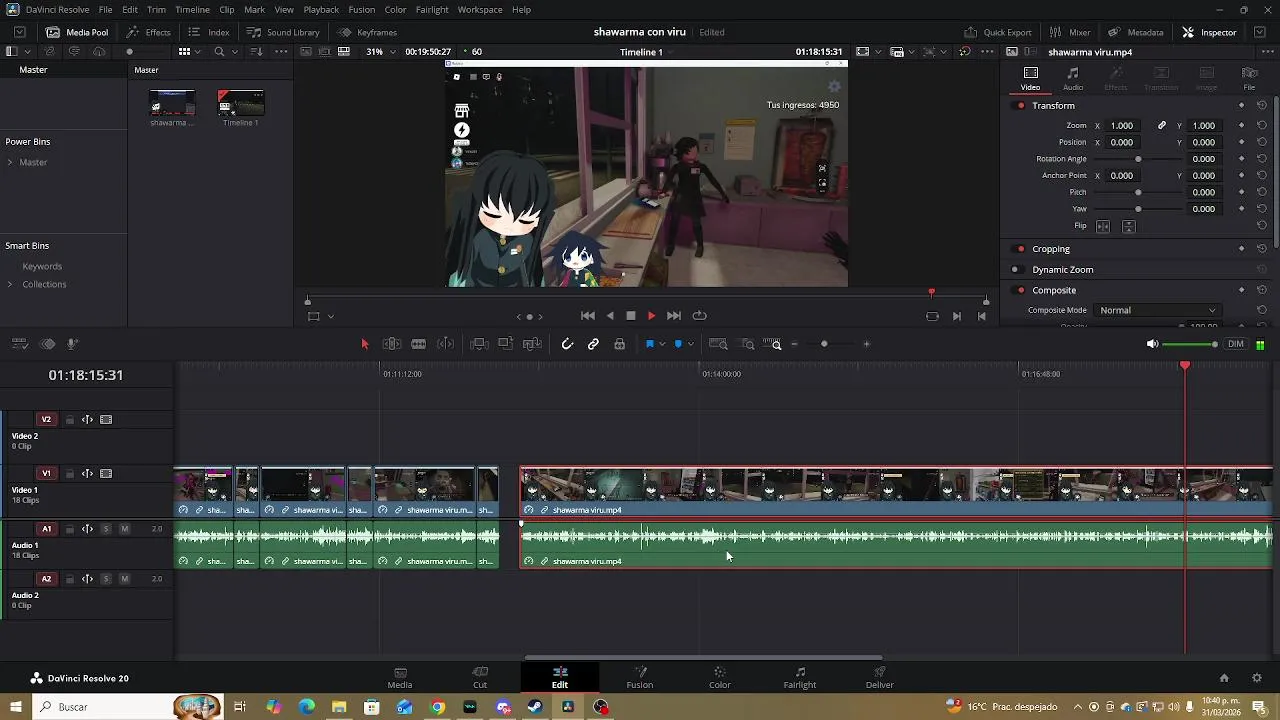This screenshot has height=720, width=1280.
Task: Open the Playback menu
Action: [321, 10]
